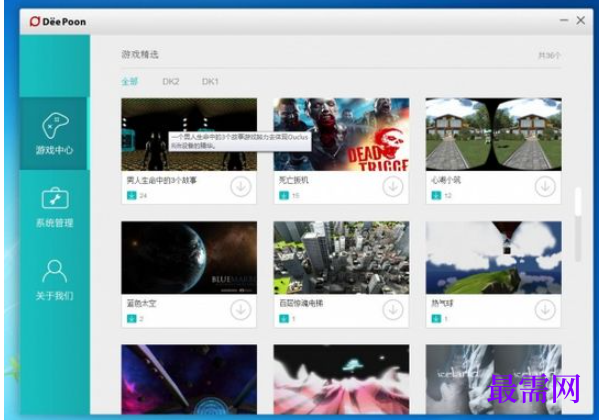Open the hot air balloon clouds thumbnail
Screen dimensions: 599x420
[494, 258]
